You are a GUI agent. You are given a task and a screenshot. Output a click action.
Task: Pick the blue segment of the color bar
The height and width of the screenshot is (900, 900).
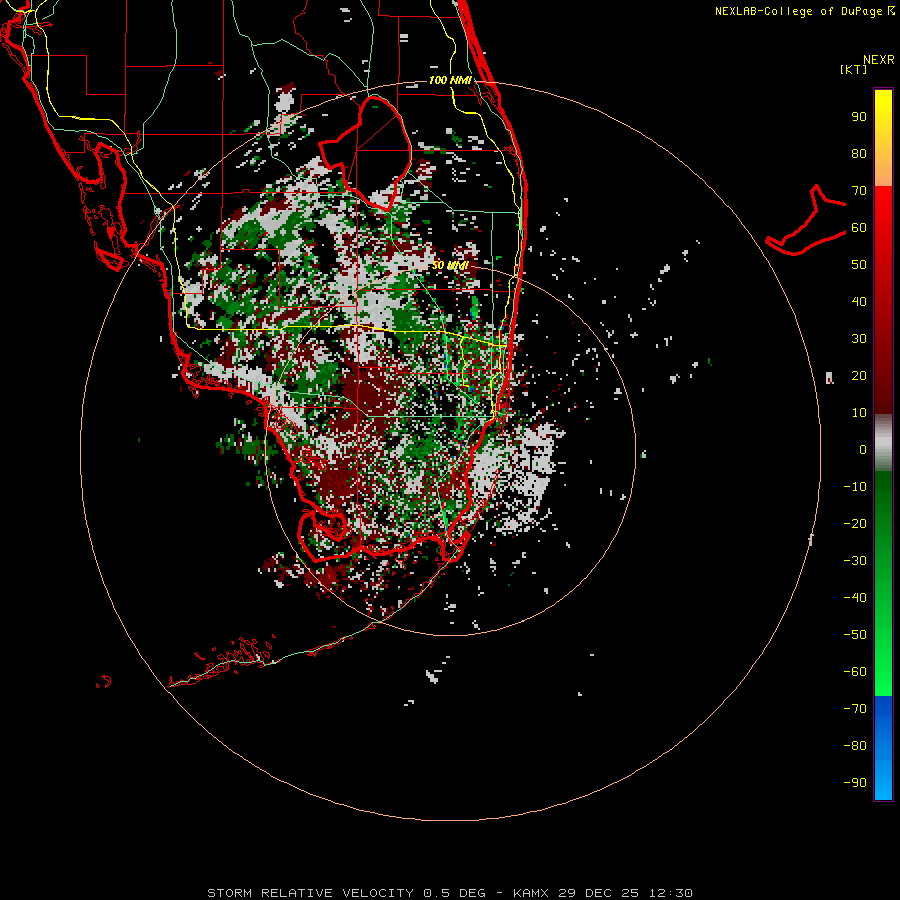(883, 748)
